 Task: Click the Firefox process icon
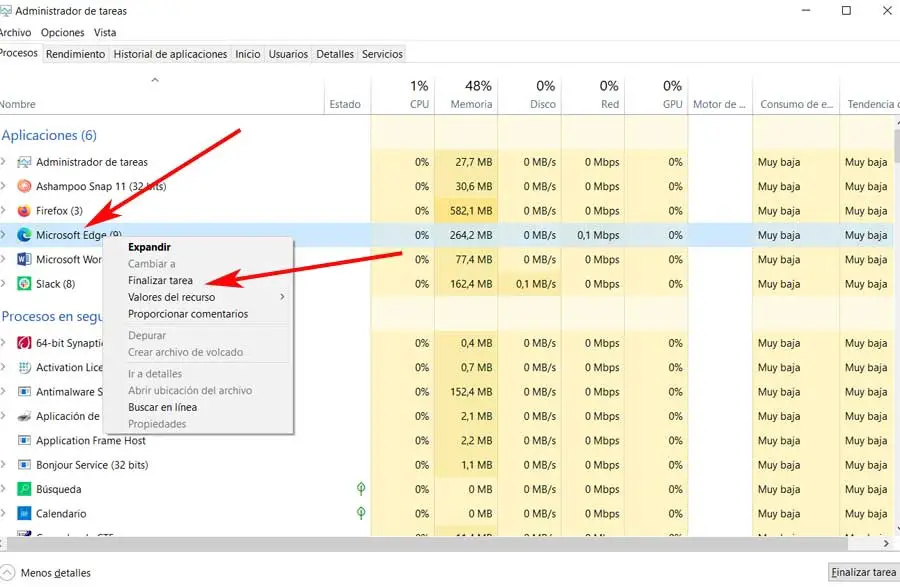tap(24, 211)
